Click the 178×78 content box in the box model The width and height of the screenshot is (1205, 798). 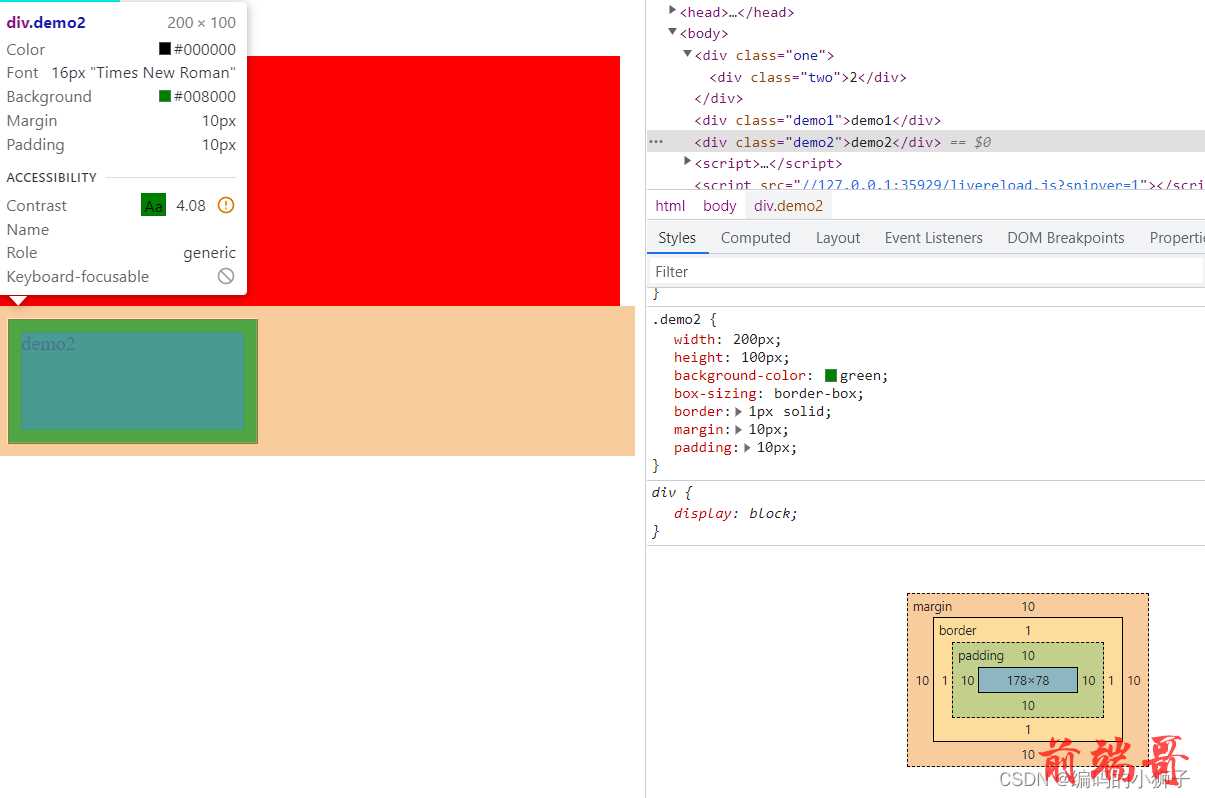[1028, 680]
